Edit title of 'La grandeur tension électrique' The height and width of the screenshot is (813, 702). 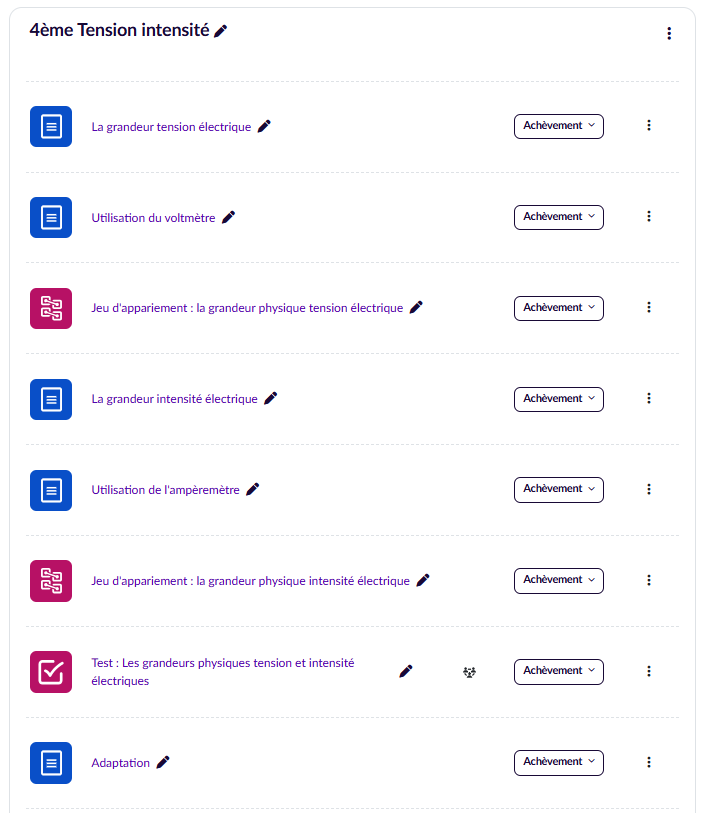tap(264, 126)
